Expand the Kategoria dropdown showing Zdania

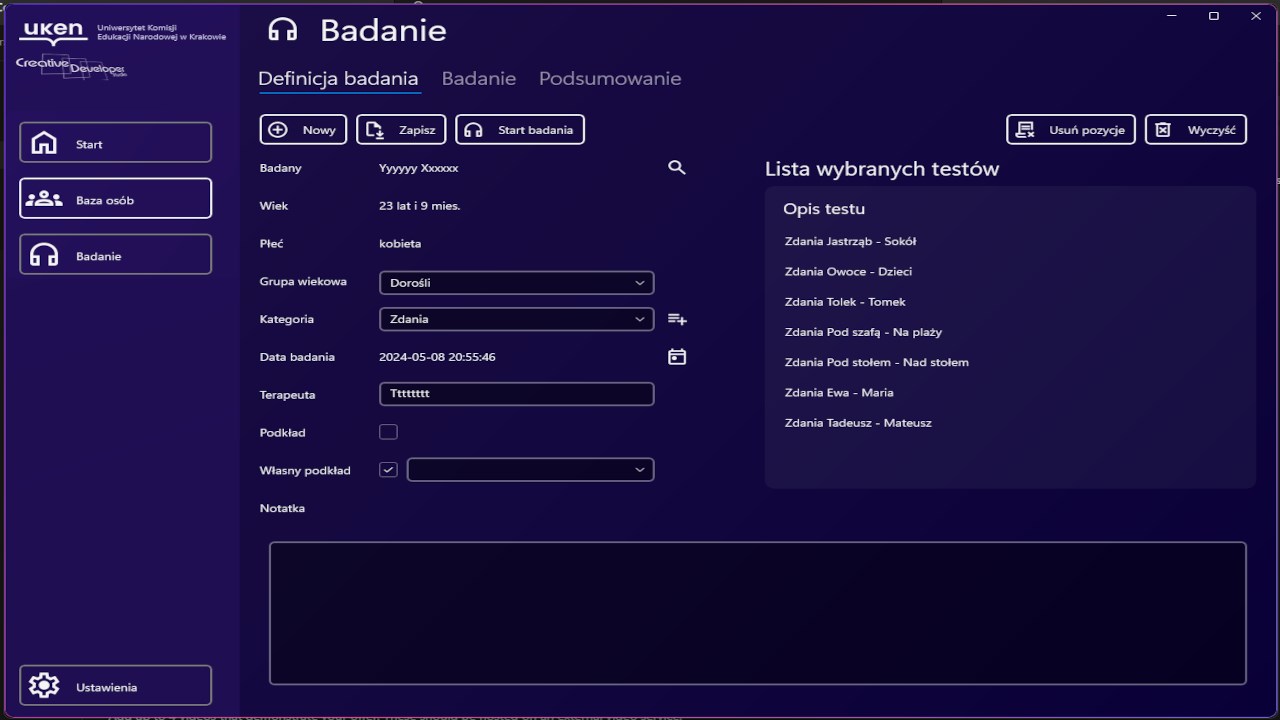coord(517,320)
